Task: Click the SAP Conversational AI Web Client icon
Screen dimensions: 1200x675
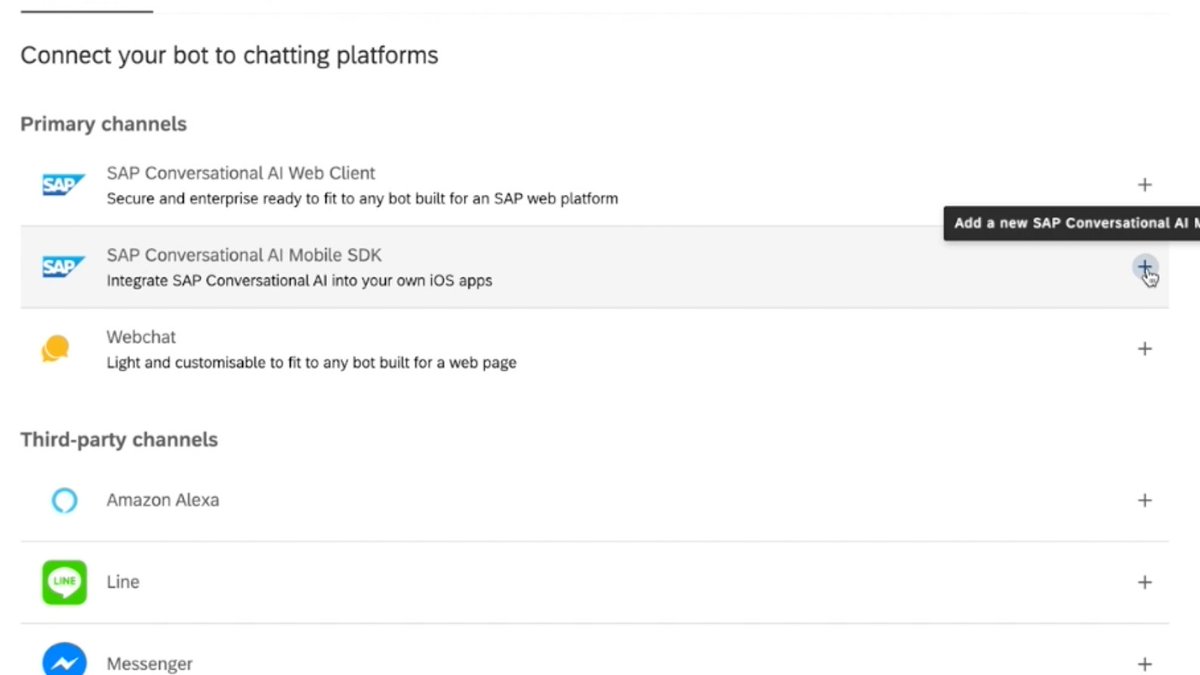Action: pos(63,184)
